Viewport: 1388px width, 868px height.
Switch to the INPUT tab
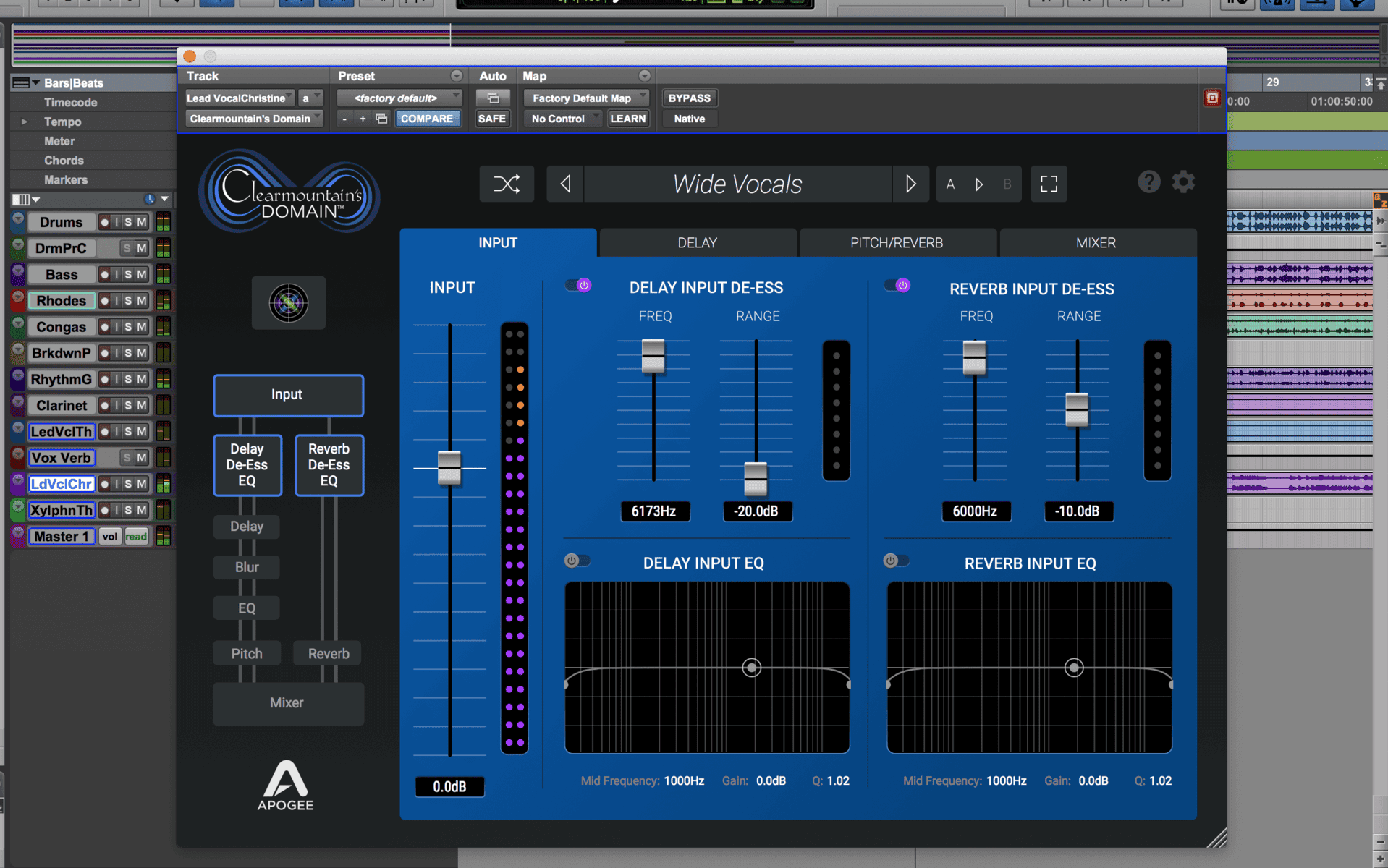pyautogui.click(x=498, y=243)
